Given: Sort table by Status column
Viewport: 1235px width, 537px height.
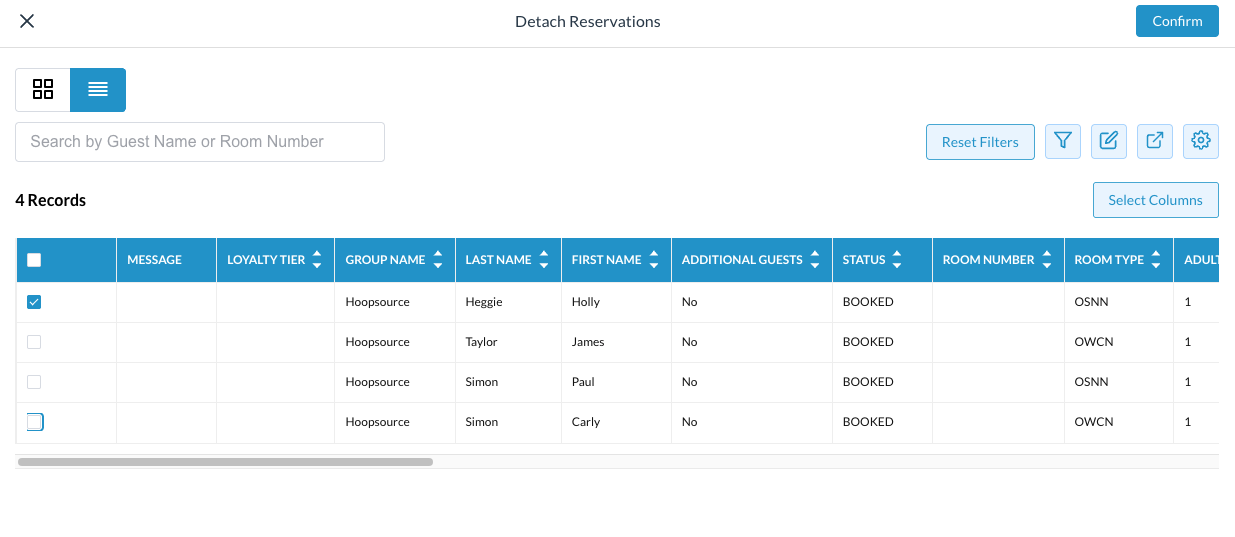Looking at the screenshot, I should (x=897, y=260).
